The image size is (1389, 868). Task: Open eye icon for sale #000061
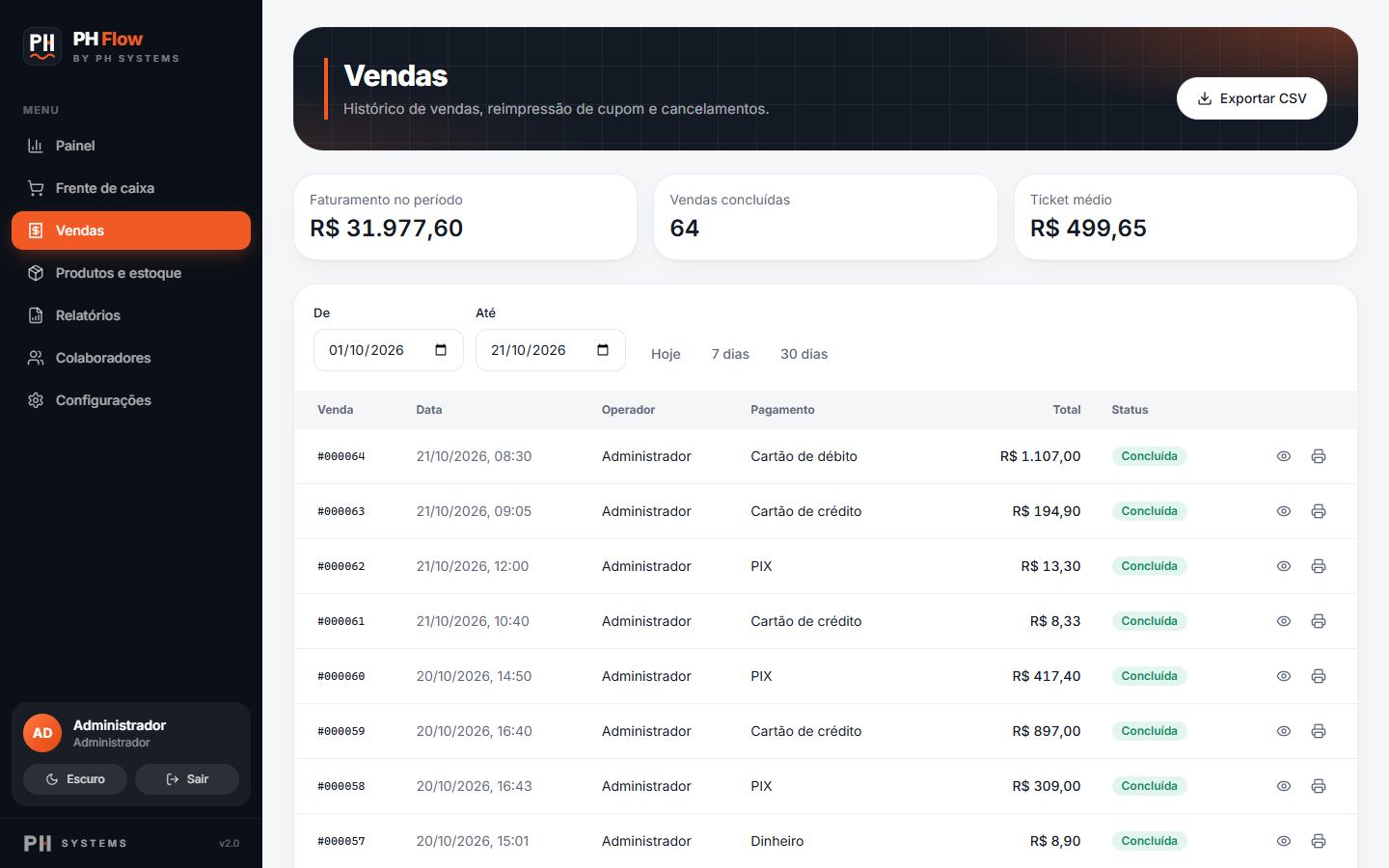coord(1284,621)
